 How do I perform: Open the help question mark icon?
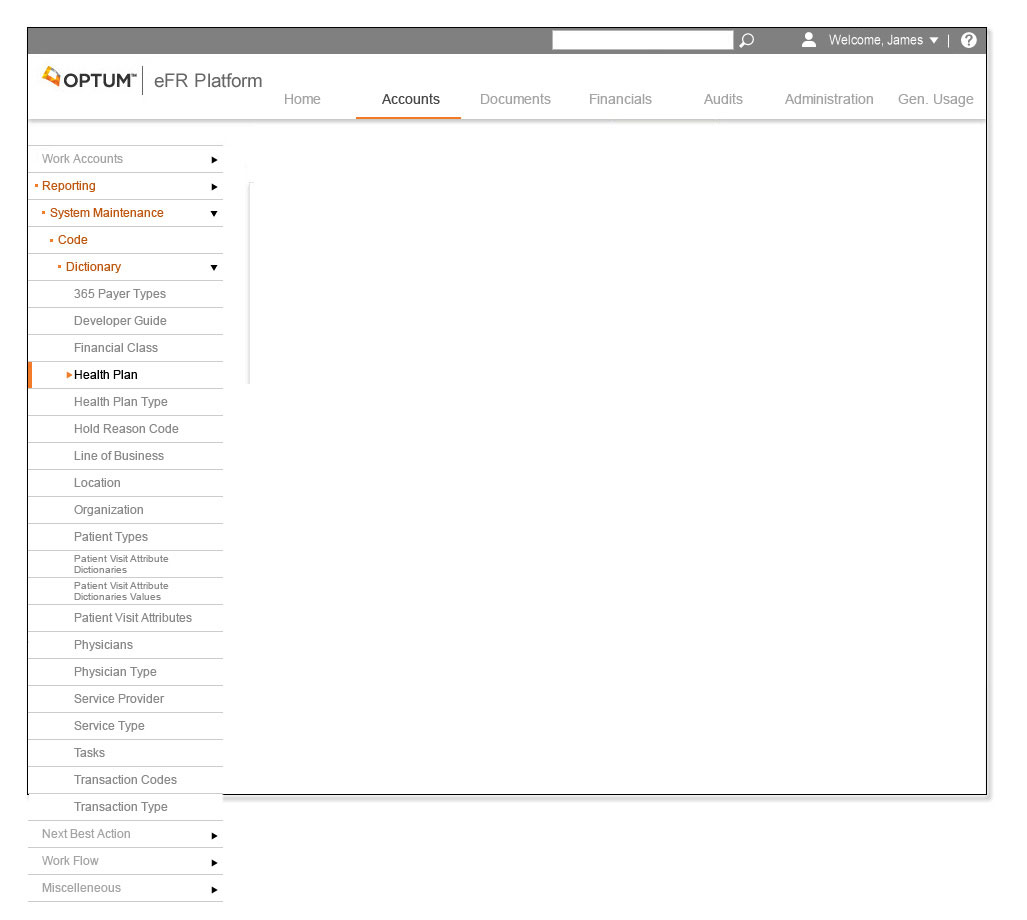968,41
